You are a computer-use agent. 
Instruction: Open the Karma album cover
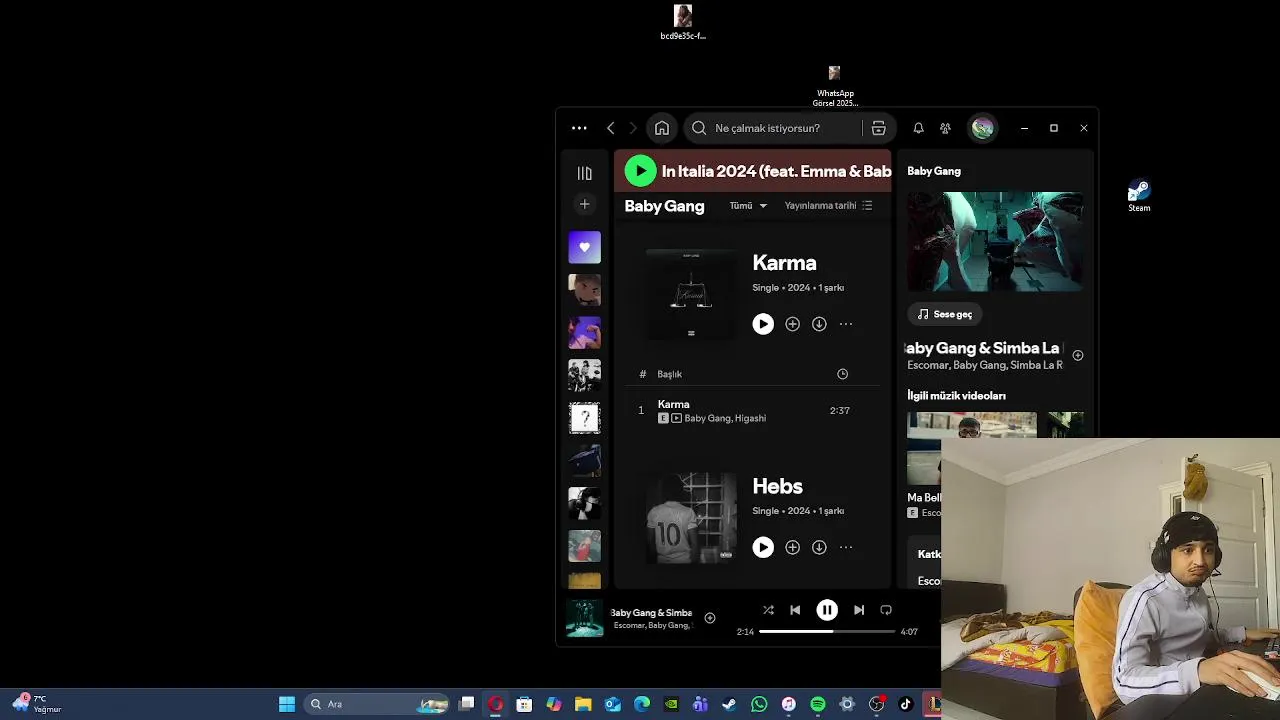pyautogui.click(x=691, y=294)
